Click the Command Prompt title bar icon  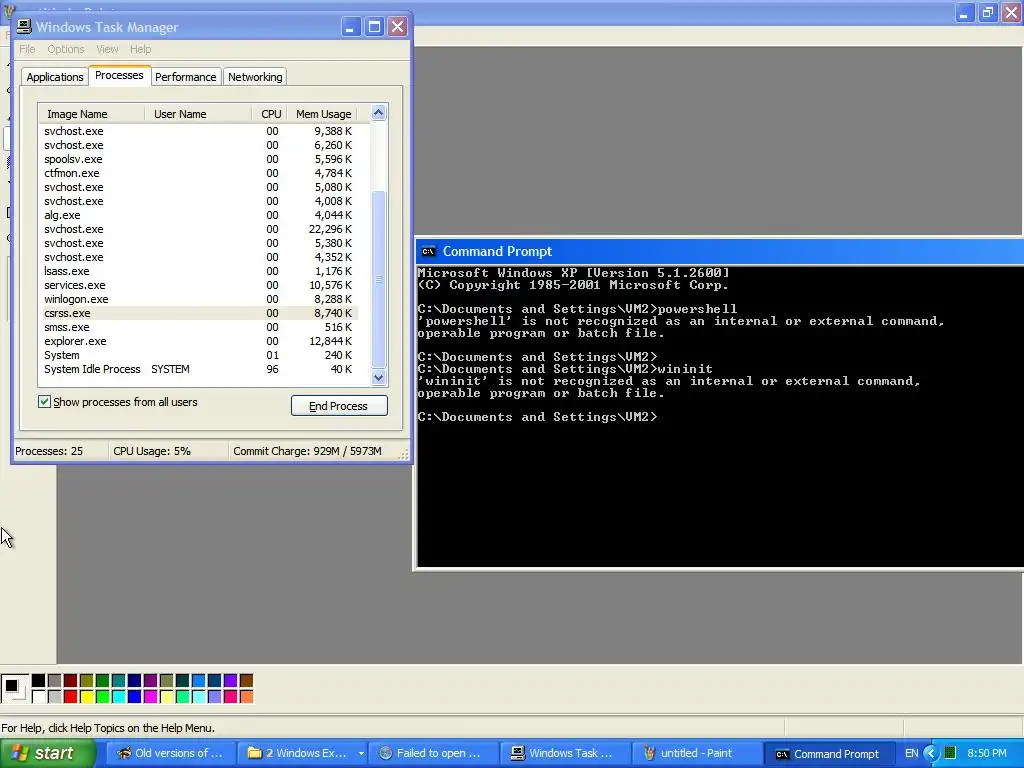point(428,251)
